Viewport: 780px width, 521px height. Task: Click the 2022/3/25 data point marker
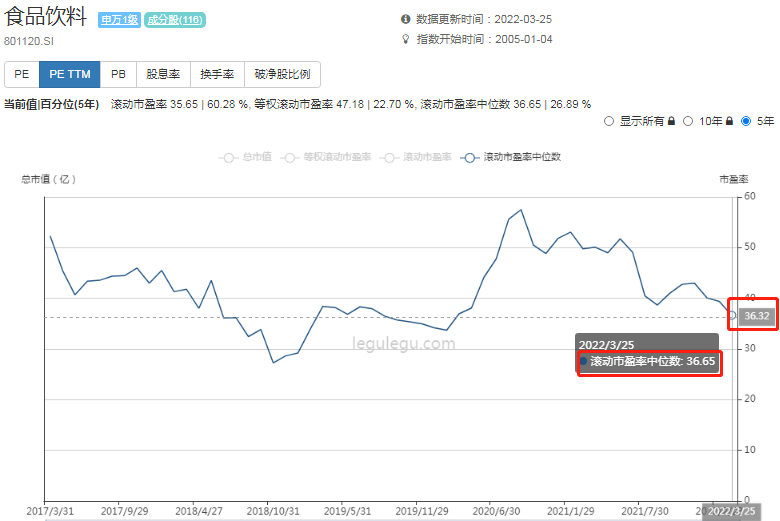coord(732,315)
